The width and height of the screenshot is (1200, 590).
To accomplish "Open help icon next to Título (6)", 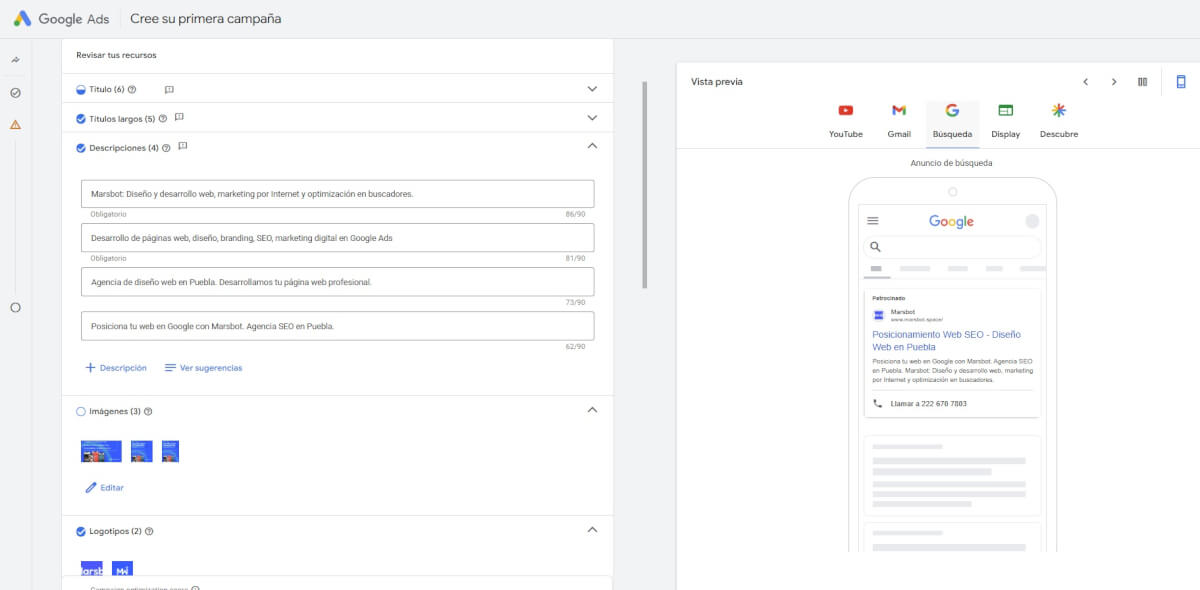I will point(132,90).
